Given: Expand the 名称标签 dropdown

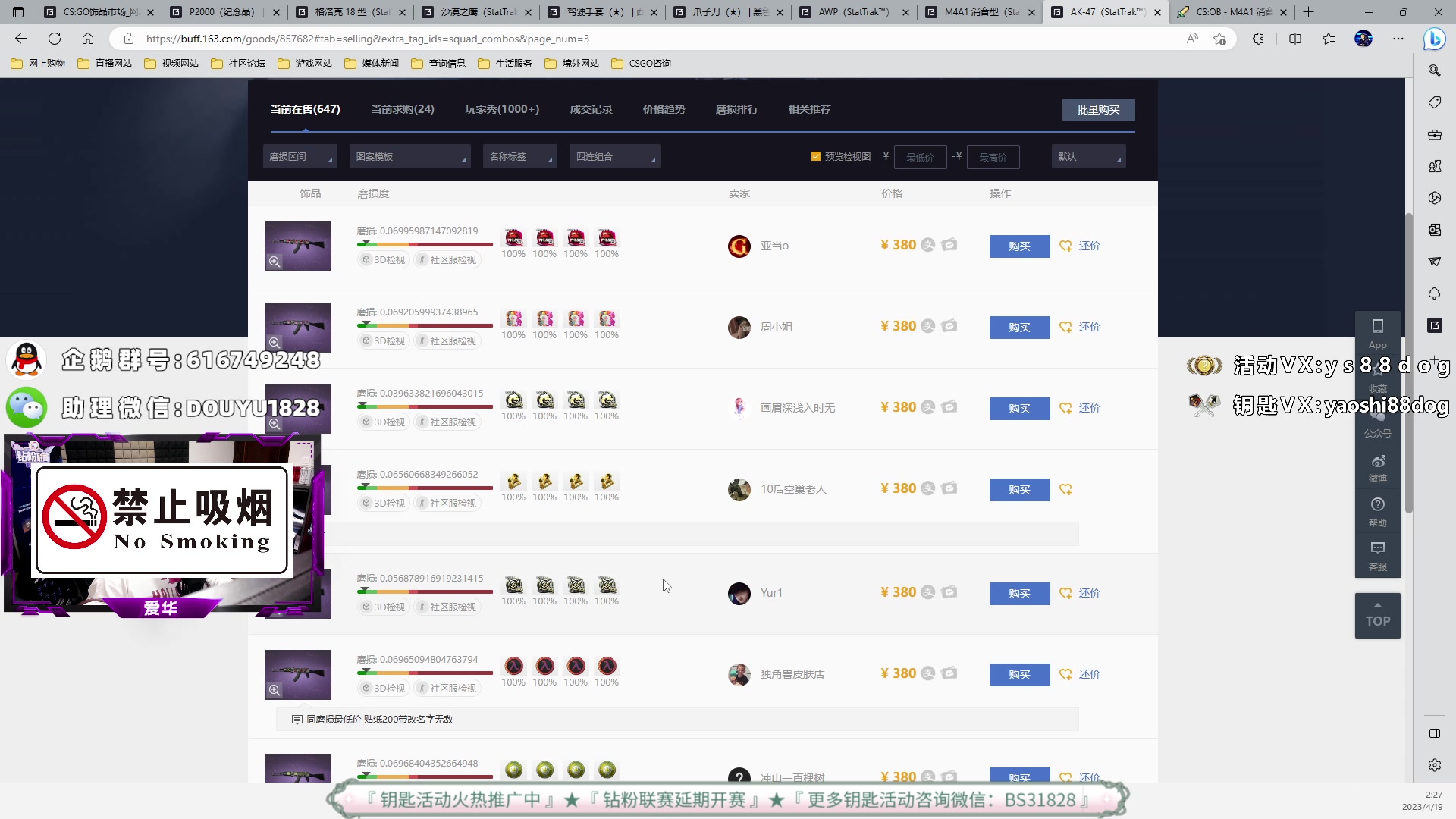Looking at the screenshot, I should point(519,156).
